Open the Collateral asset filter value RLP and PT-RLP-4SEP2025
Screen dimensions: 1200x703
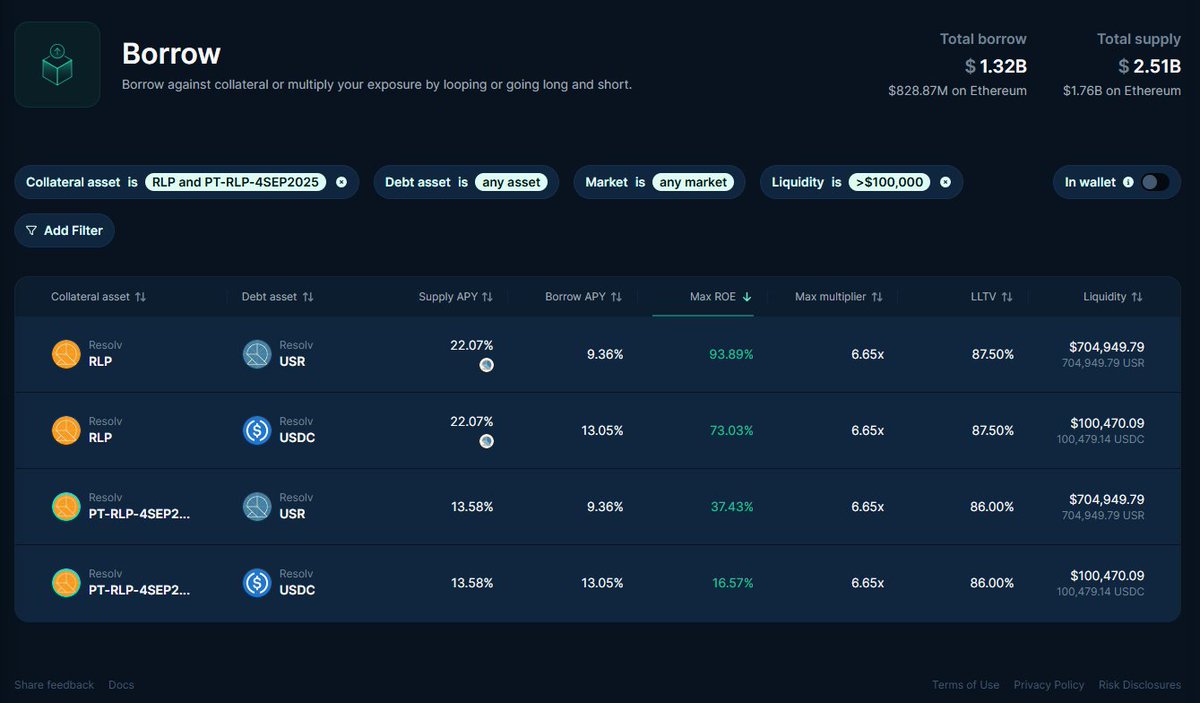pyautogui.click(x=236, y=182)
